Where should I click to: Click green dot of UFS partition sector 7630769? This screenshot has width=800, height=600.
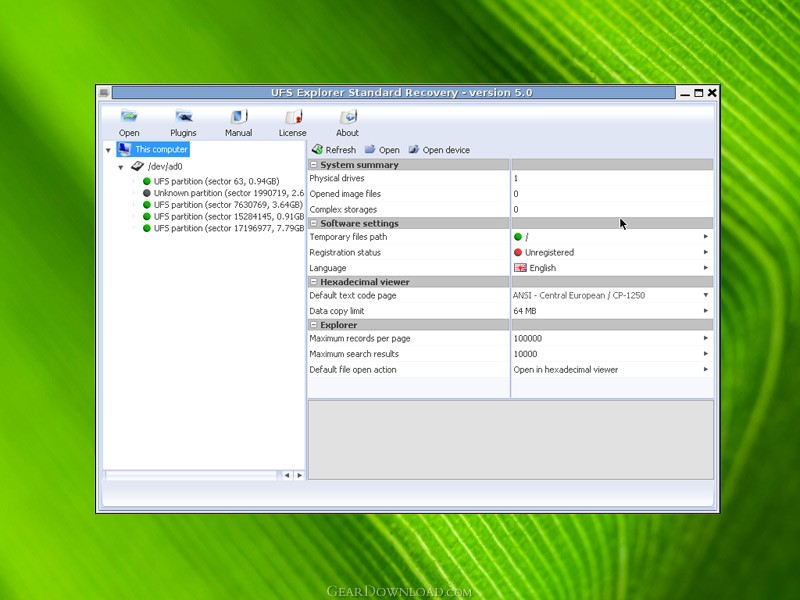tap(147, 205)
